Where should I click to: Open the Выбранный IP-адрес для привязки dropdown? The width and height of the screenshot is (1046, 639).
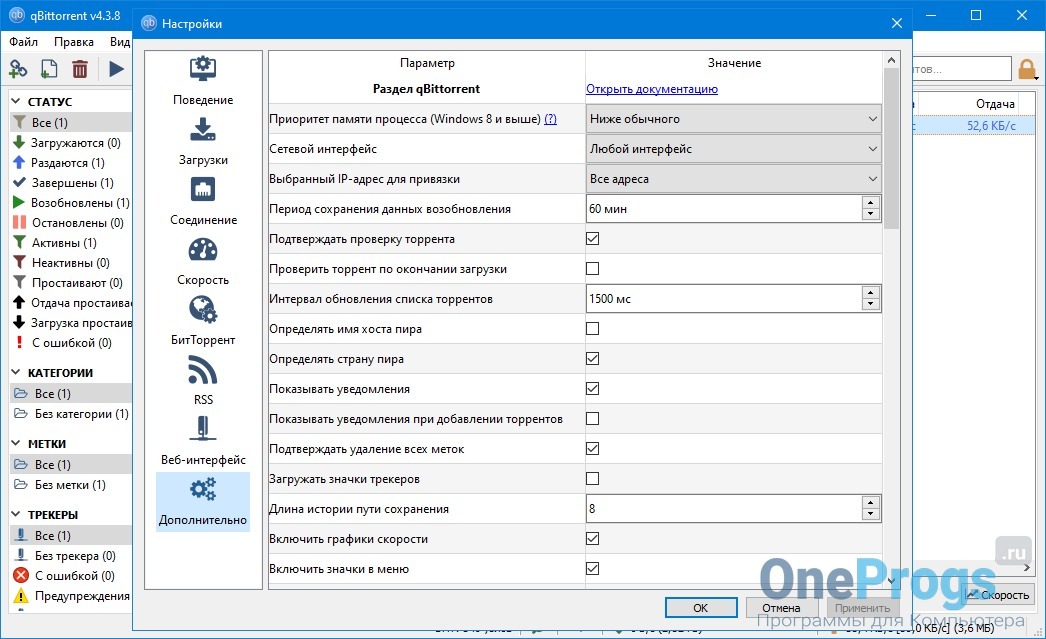click(734, 179)
